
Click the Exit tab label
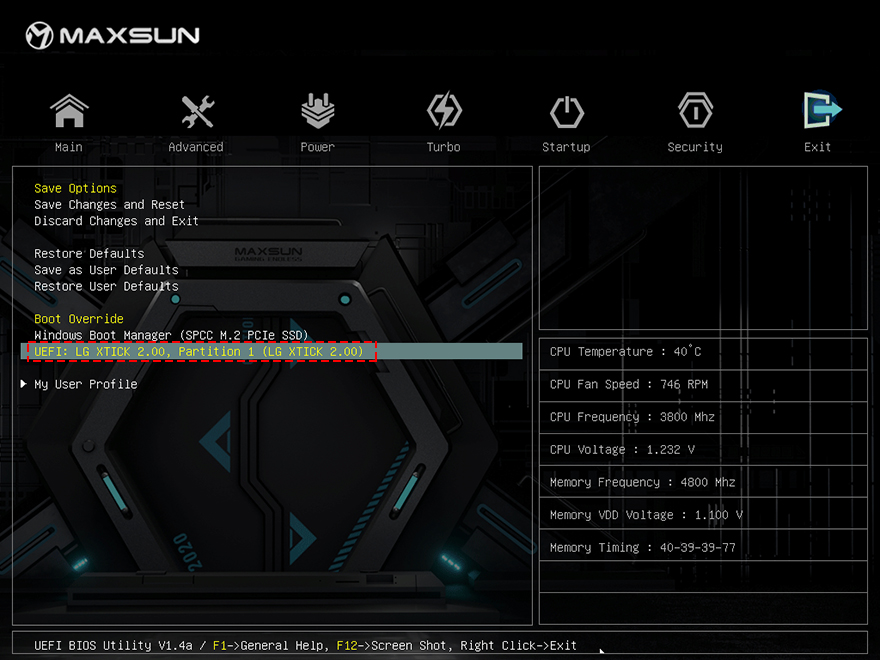[x=817, y=147]
